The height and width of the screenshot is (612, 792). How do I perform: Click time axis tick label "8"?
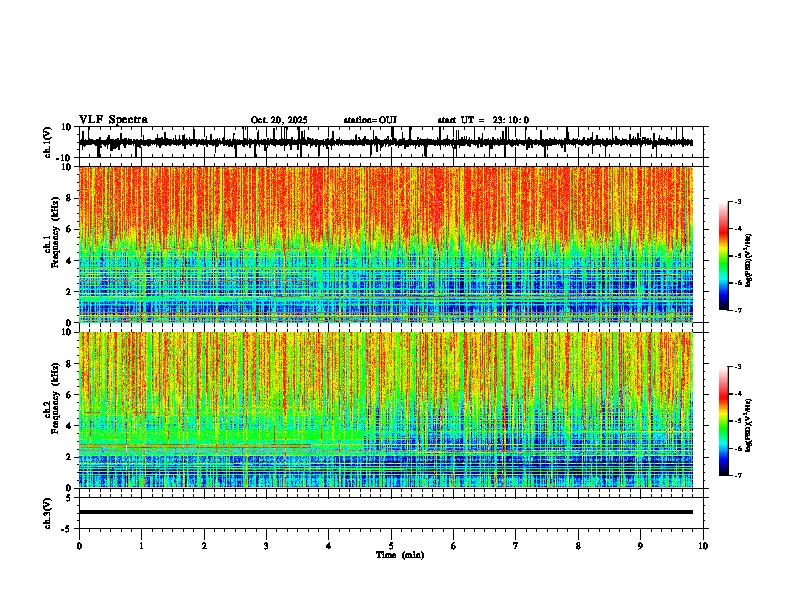(578, 546)
